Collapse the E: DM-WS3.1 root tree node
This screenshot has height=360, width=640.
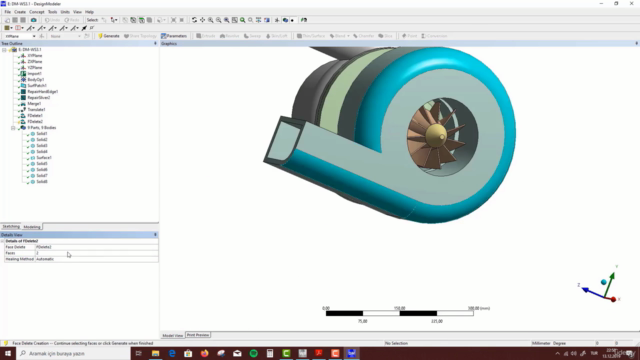(x=4, y=50)
